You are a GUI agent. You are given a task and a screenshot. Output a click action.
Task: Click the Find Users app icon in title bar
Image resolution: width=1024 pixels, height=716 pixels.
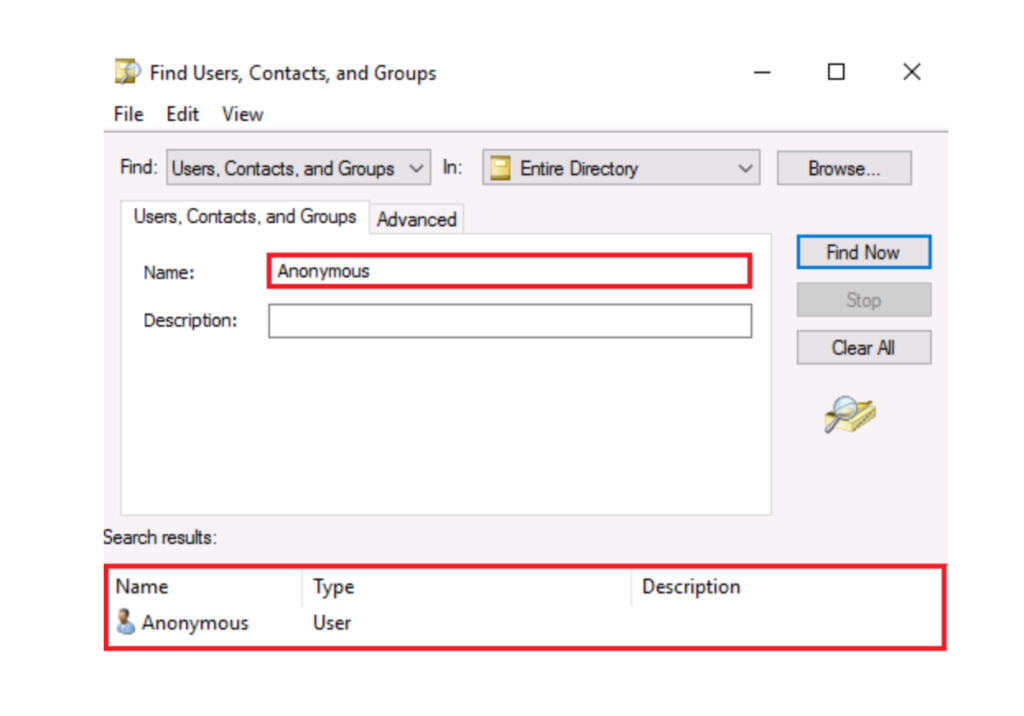coord(127,72)
